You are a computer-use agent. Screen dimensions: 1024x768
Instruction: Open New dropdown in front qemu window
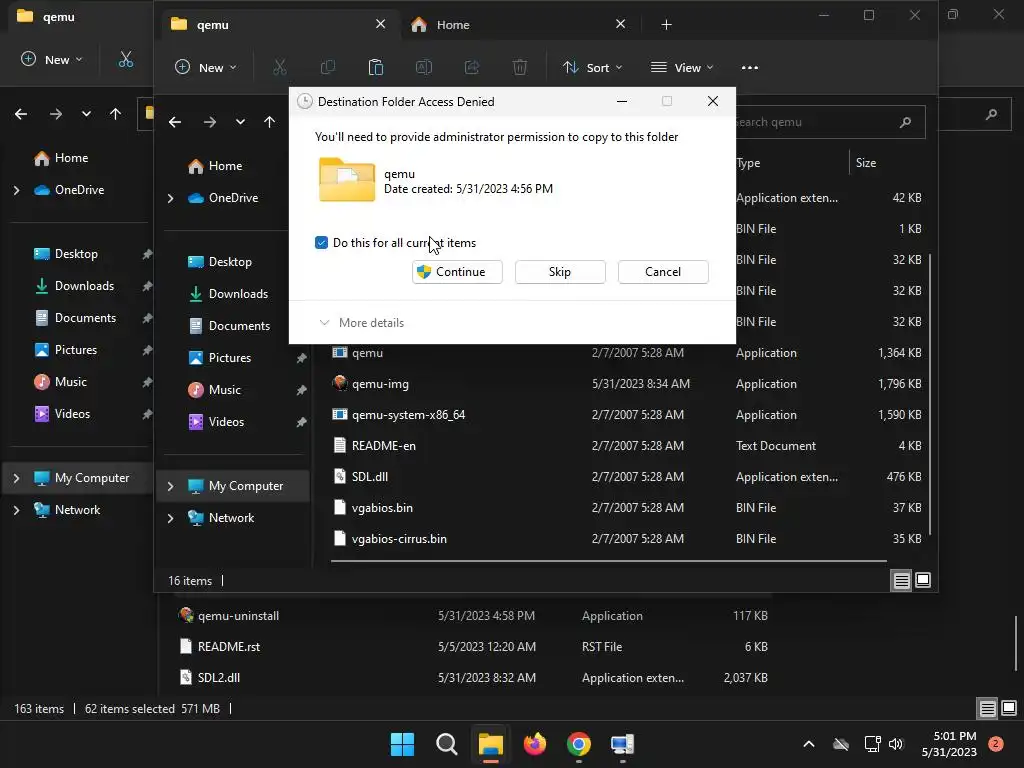coord(206,67)
